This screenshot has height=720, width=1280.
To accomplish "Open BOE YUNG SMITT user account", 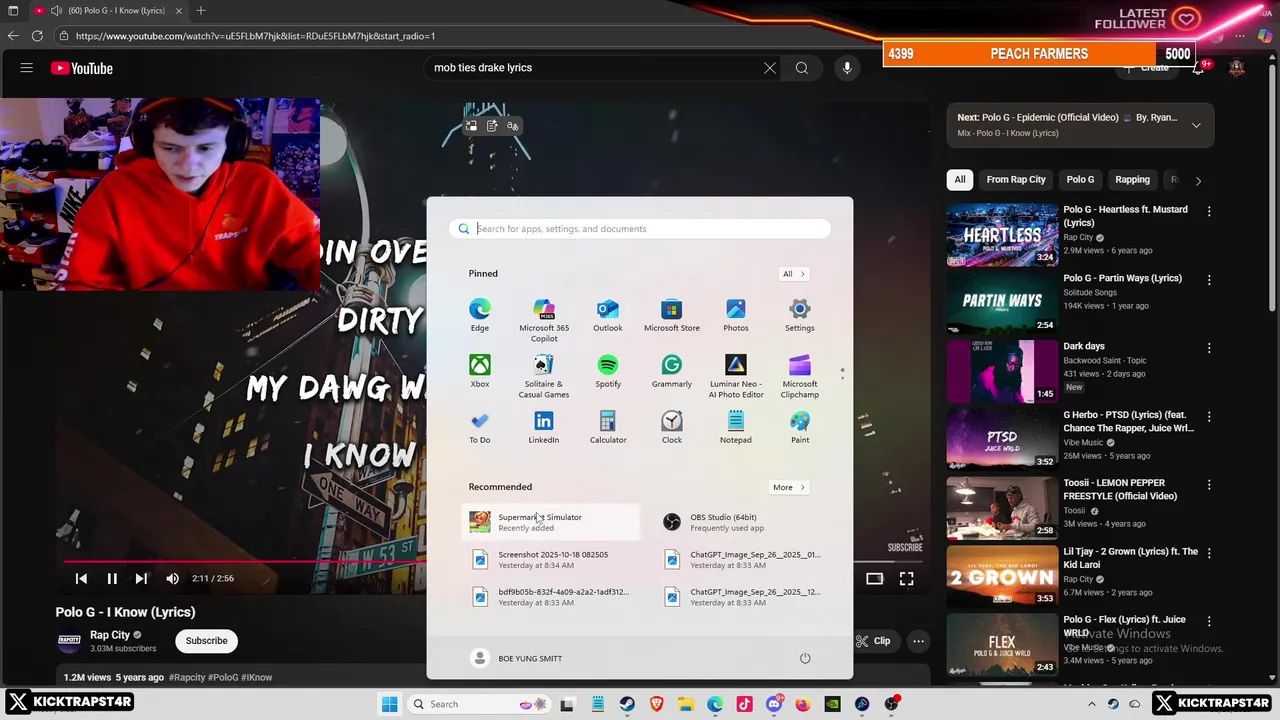I will pos(517,658).
